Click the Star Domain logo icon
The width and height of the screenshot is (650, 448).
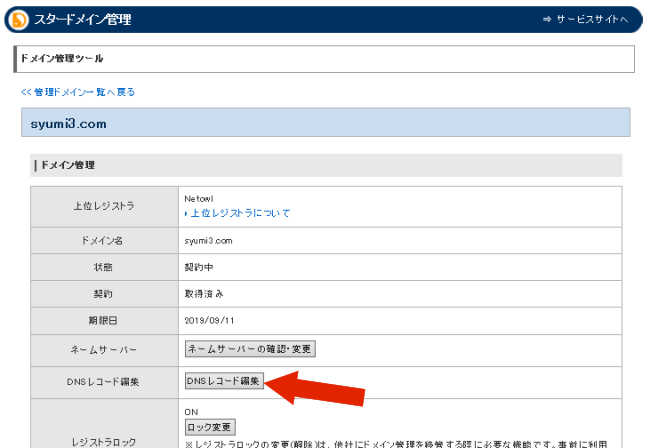20,20
